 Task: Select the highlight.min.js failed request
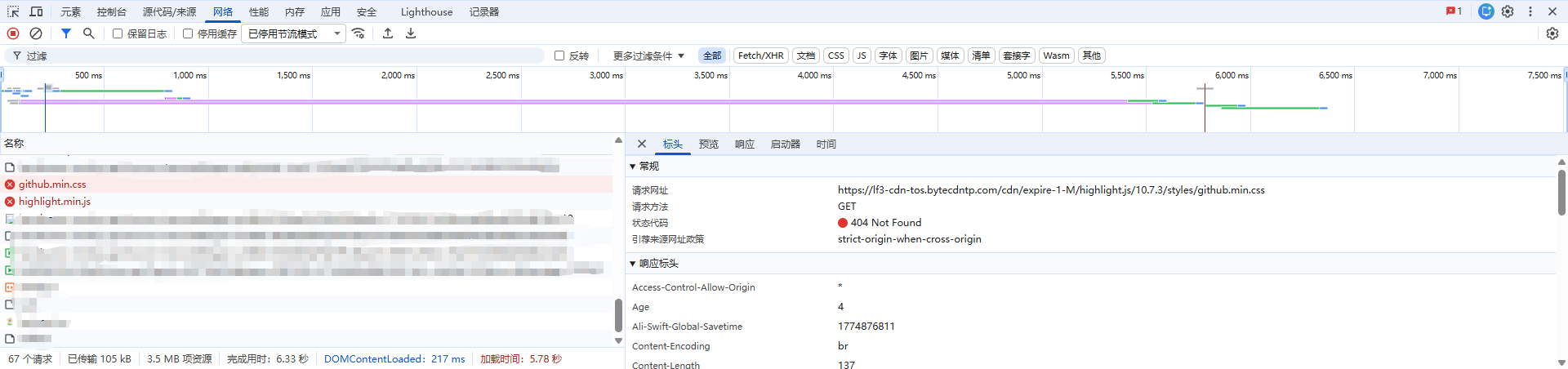tap(55, 202)
